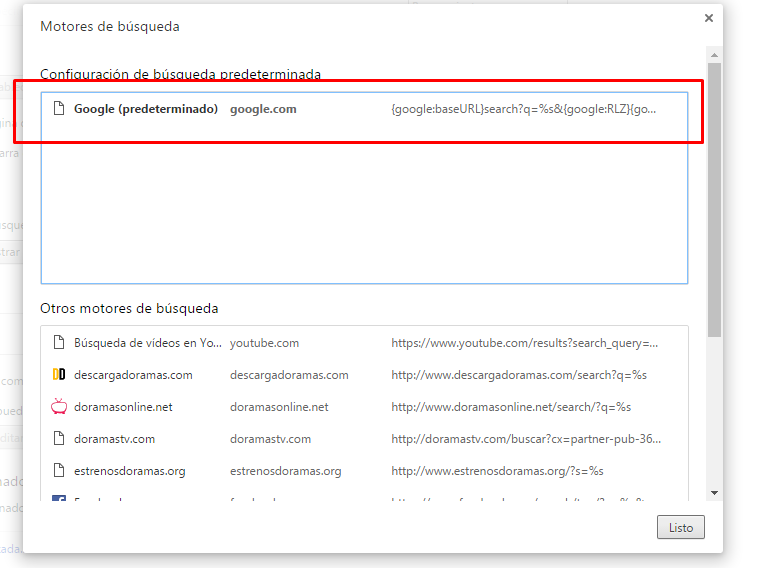Viewport: 761px width, 568px height.
Task: Select the descargadoramas.com engine name
Action: coord(133,375)
